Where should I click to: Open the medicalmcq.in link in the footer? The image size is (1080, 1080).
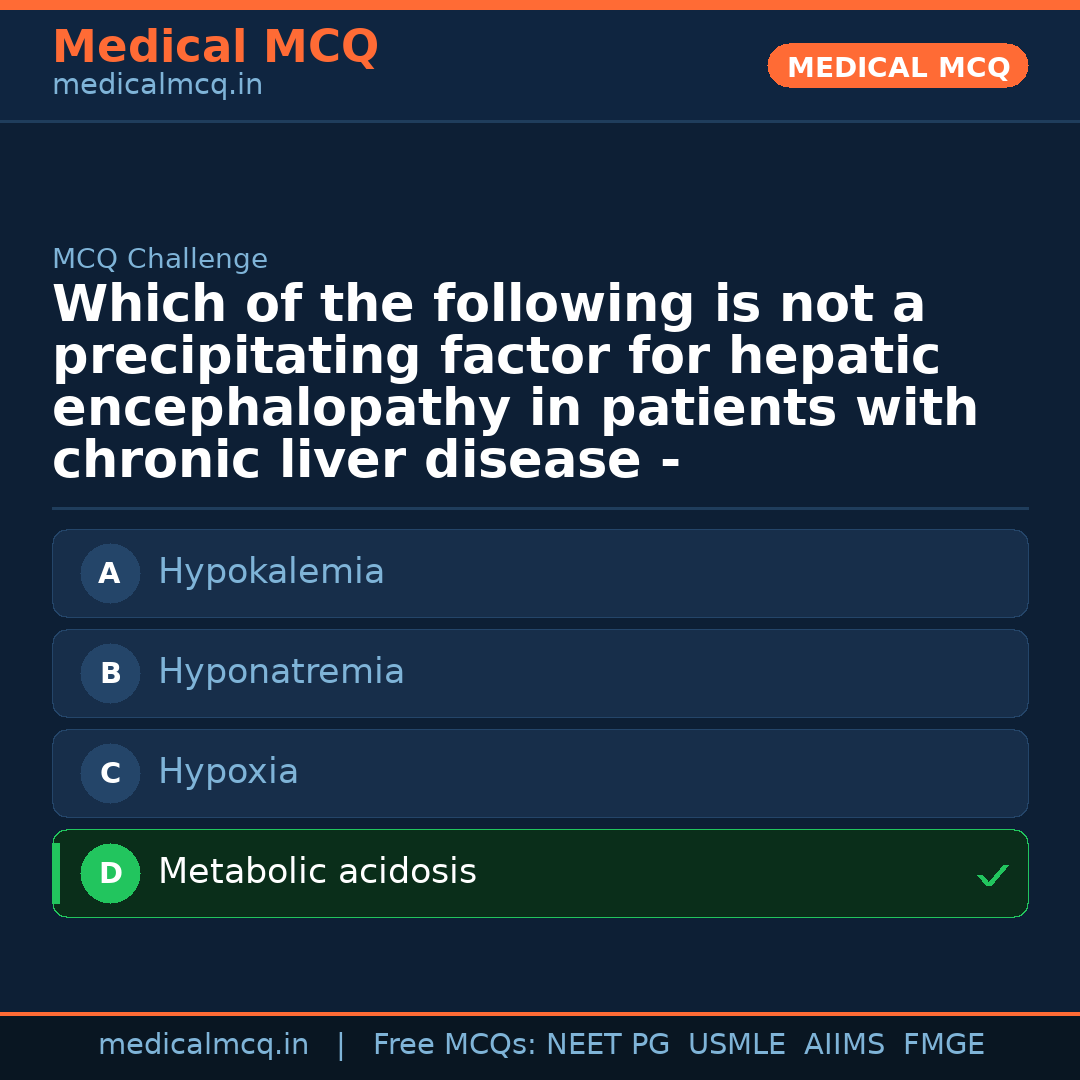[203, 1045]
